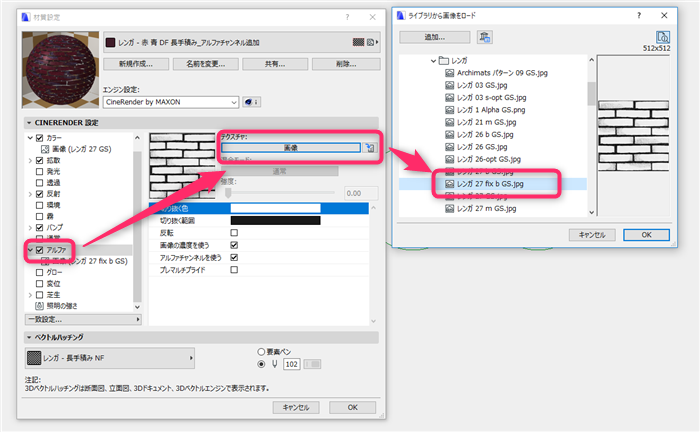The height and width of the screenshot is (432, 700).
Task: Collapse the CINERENDER 設定 section
Action: 29,123
